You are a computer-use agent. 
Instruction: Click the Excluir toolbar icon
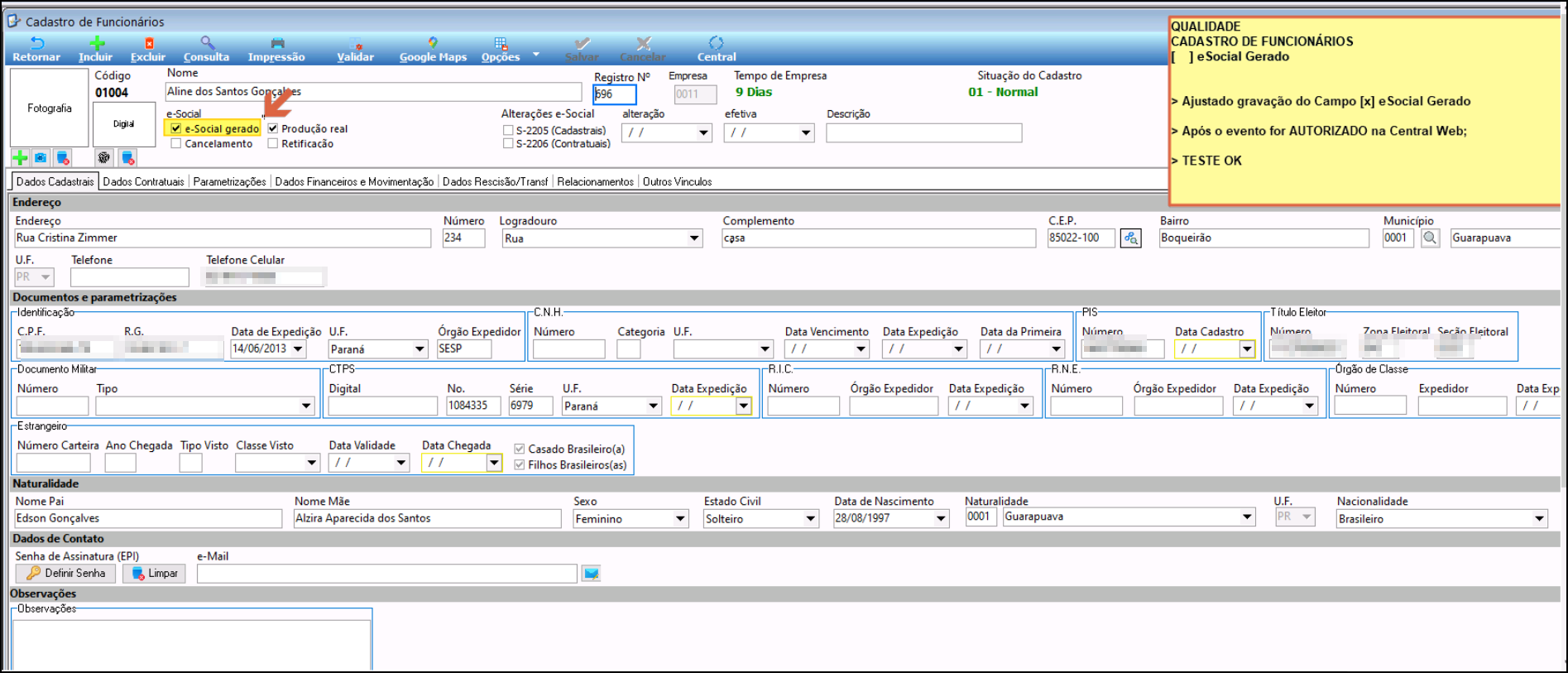pyautogui.click(x=149, y=43)
